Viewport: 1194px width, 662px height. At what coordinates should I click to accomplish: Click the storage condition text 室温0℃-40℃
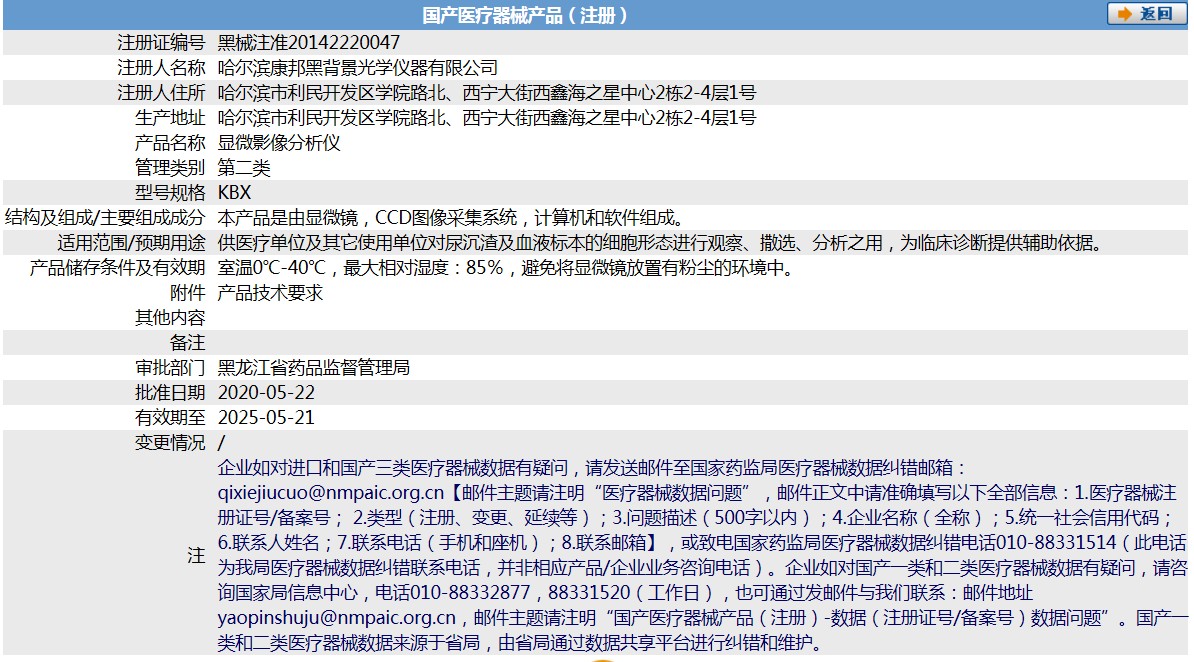[272, 268]
